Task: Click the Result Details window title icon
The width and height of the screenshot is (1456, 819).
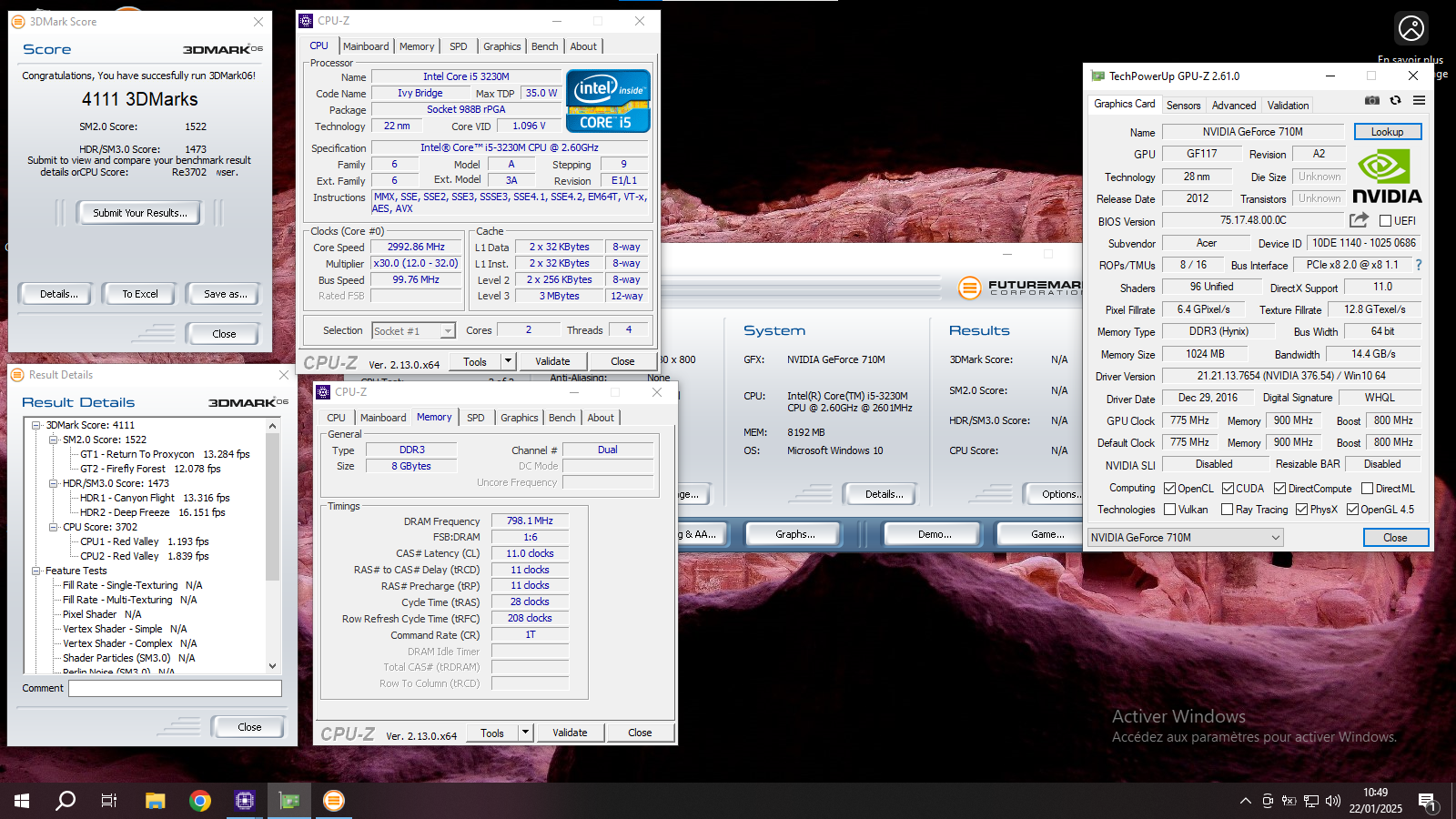Action: point(17,375)
